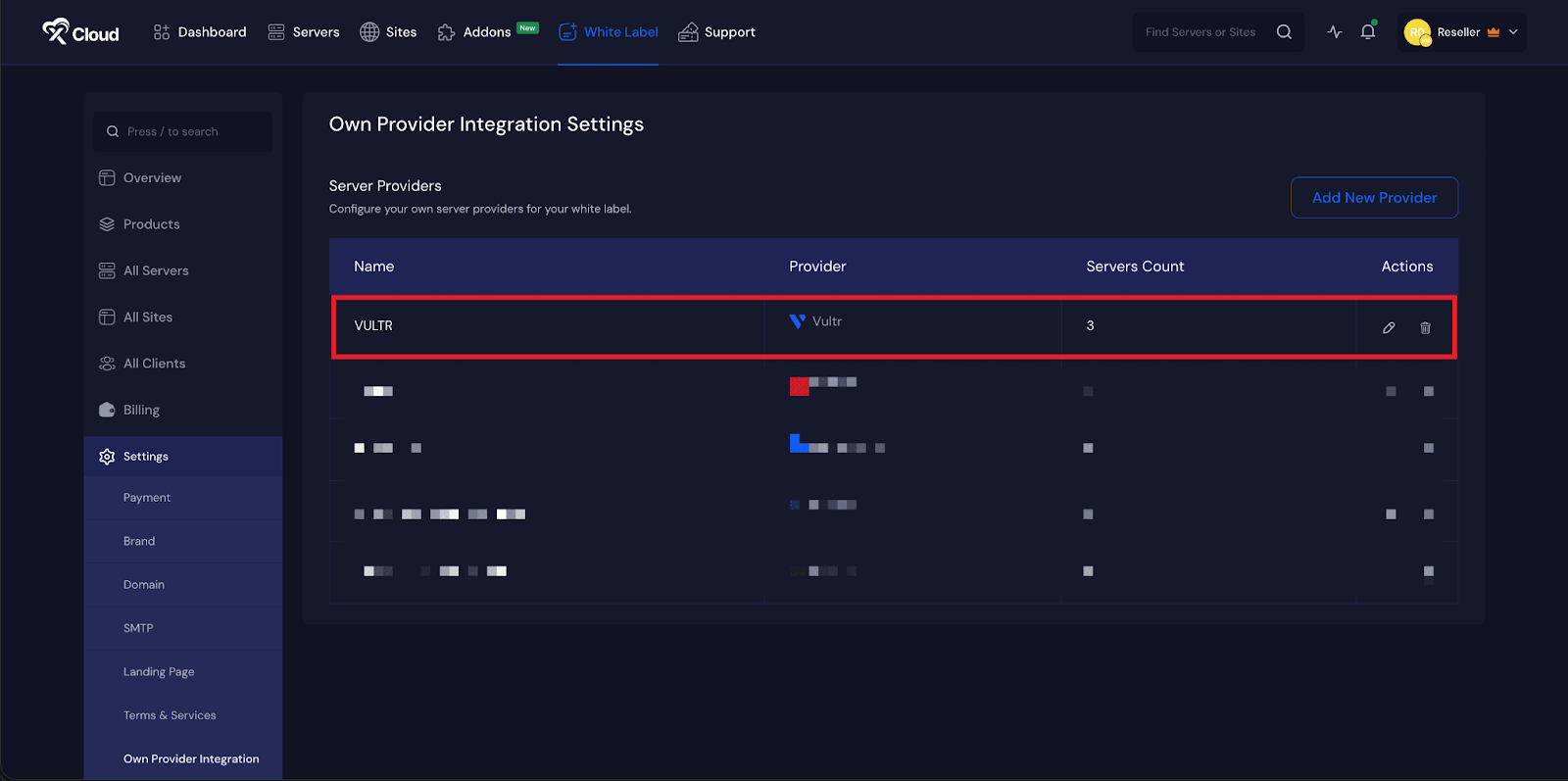The width and height of the screenshot is (1568, 781).
Task: Open SMTP settings submenu
Action: coord(138,628)
